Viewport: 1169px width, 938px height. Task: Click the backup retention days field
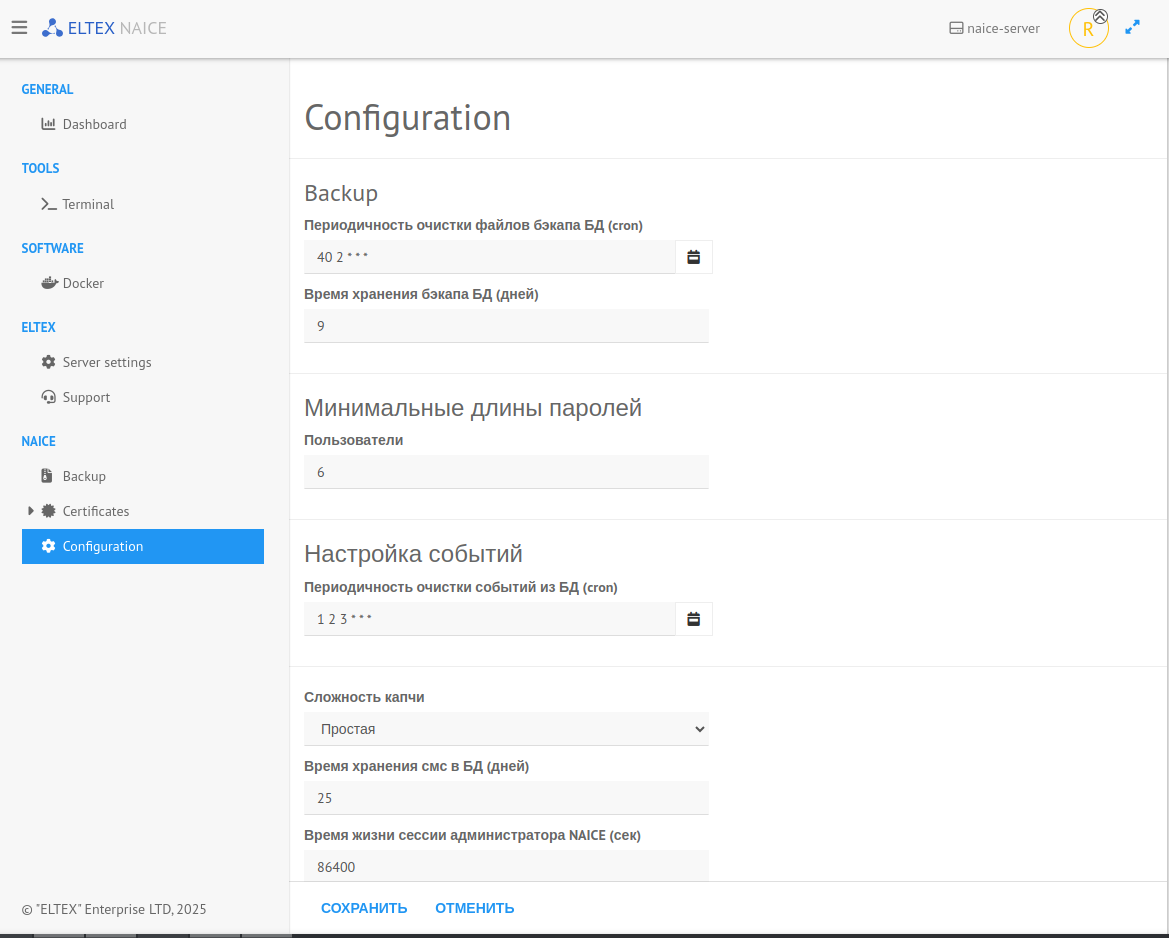[506, 326]
